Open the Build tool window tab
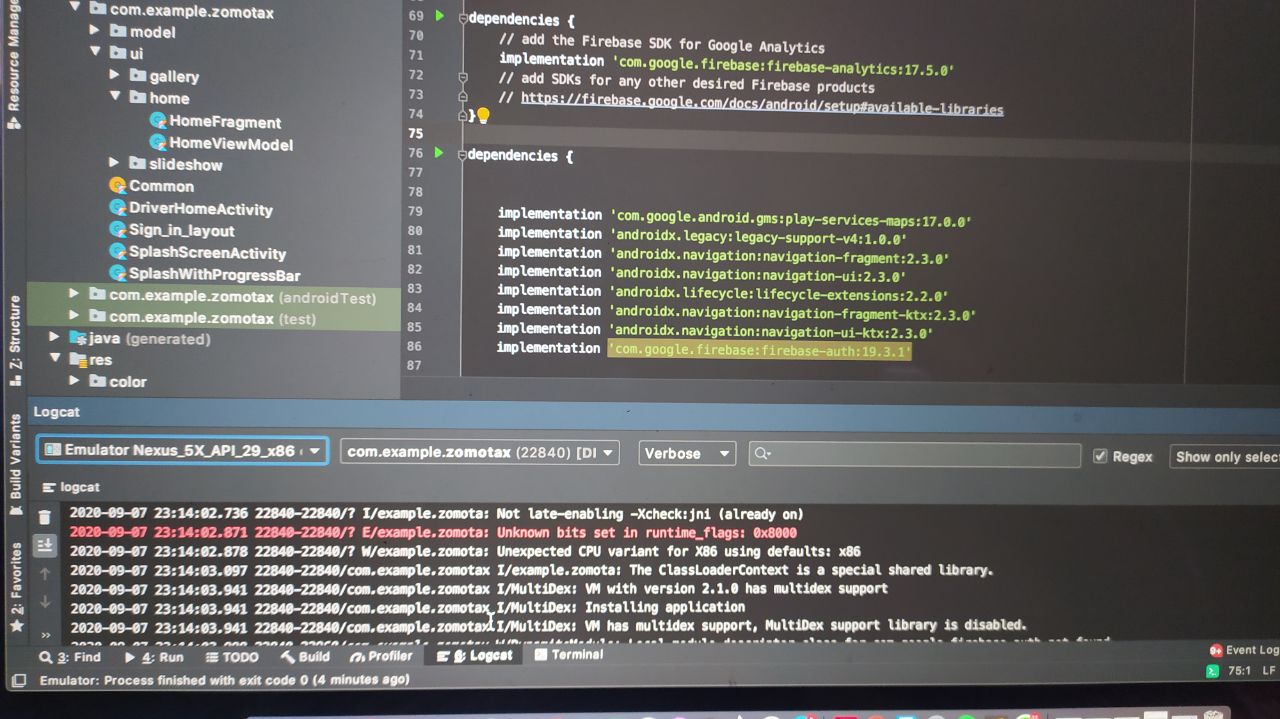This screenshot has height=719, width=1280. point(305,656)
